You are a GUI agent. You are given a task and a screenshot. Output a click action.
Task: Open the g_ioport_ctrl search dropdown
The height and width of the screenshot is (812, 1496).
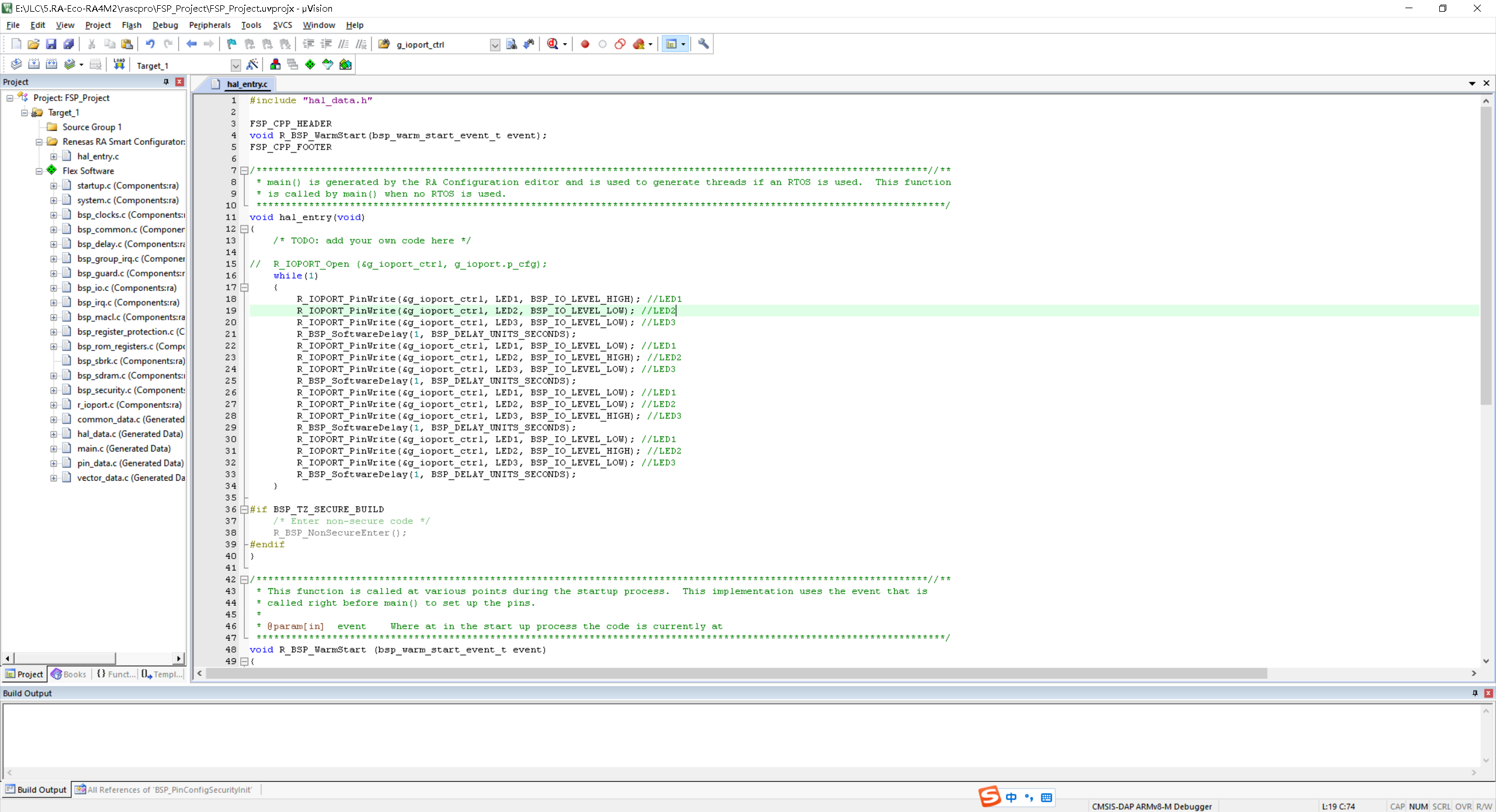pos(495,45)
